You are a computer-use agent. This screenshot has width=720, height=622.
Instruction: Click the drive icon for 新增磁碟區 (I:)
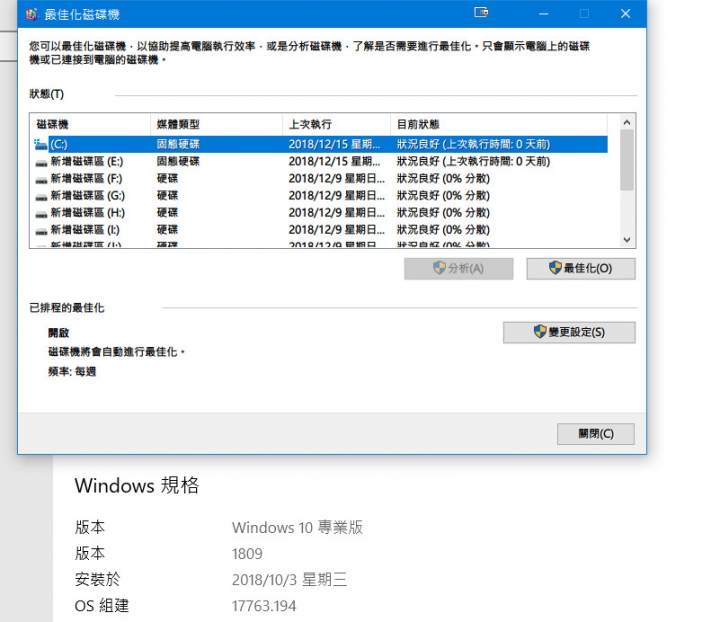tap(41, 230)
